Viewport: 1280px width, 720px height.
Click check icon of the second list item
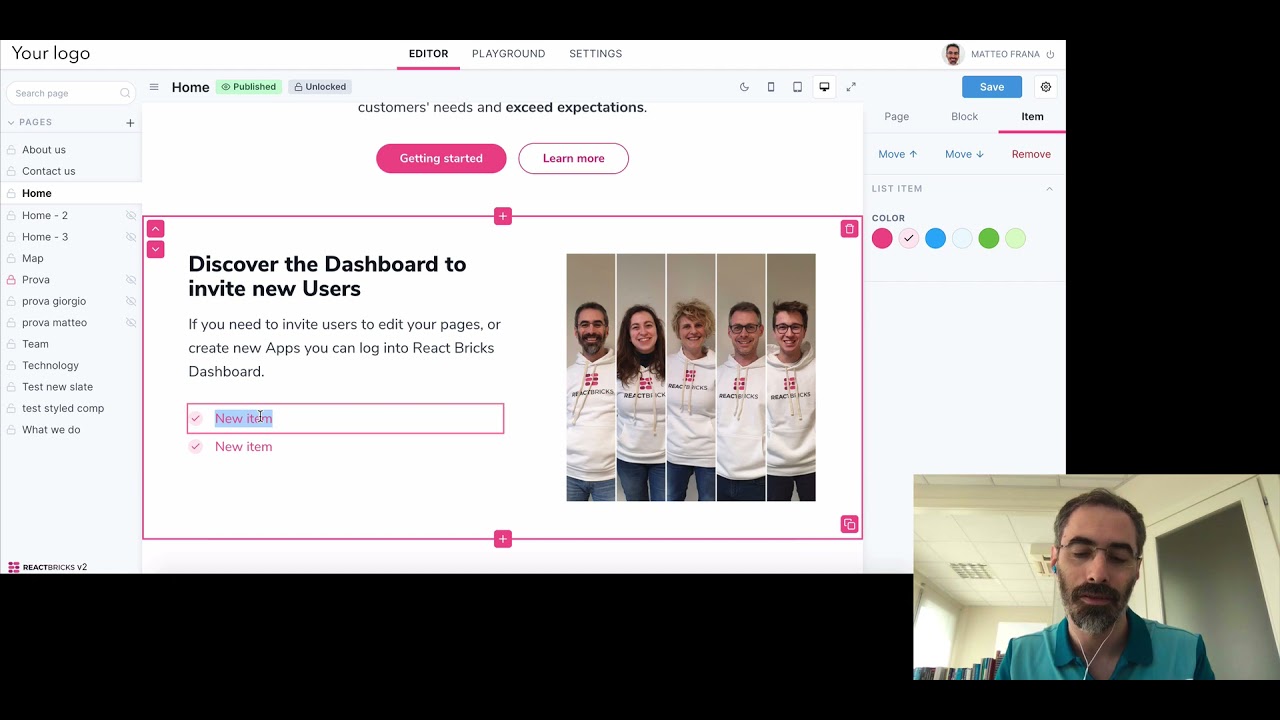coord(196,446)
